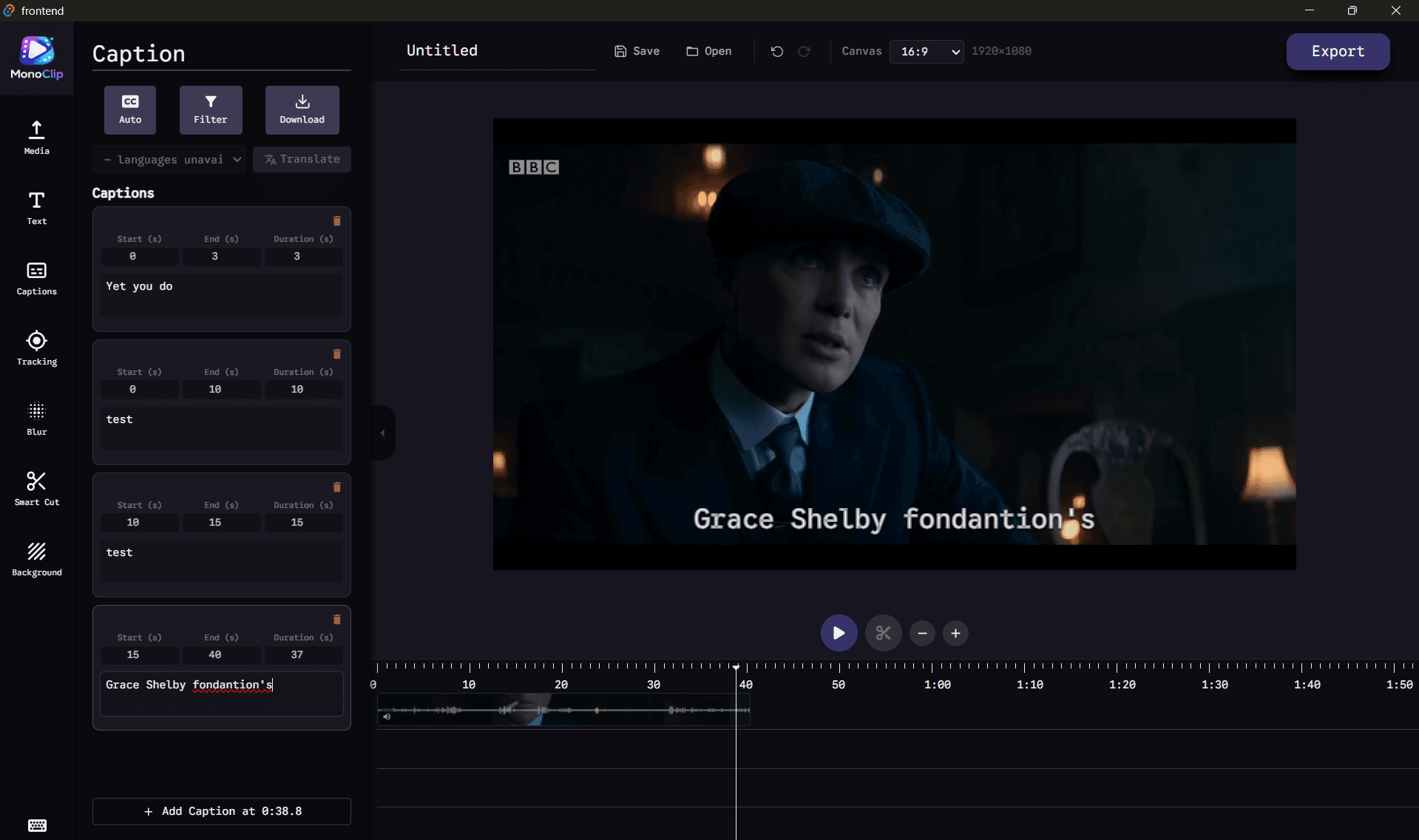Screen dimensions: 1419x840
Task: Open the Media panel
Action: pyautogui.click(x=36, y=138)
